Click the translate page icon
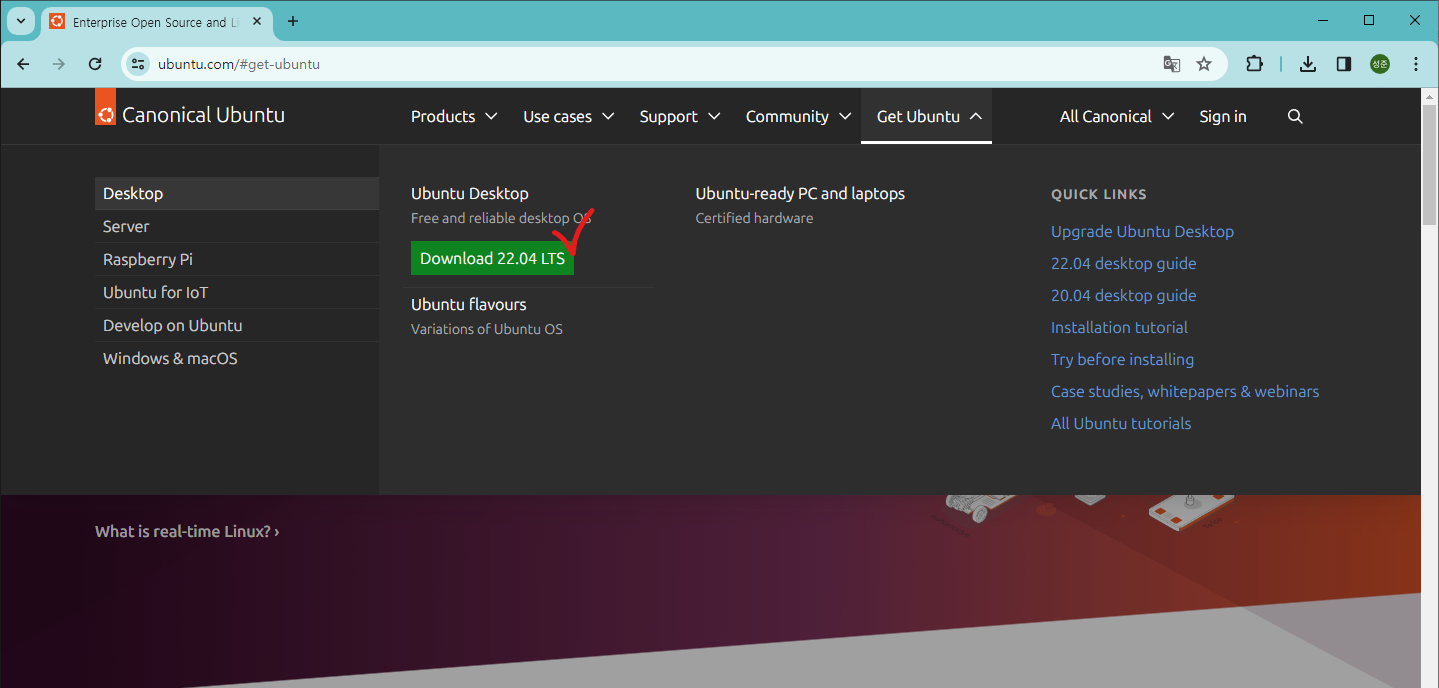 pos(1172,64)
